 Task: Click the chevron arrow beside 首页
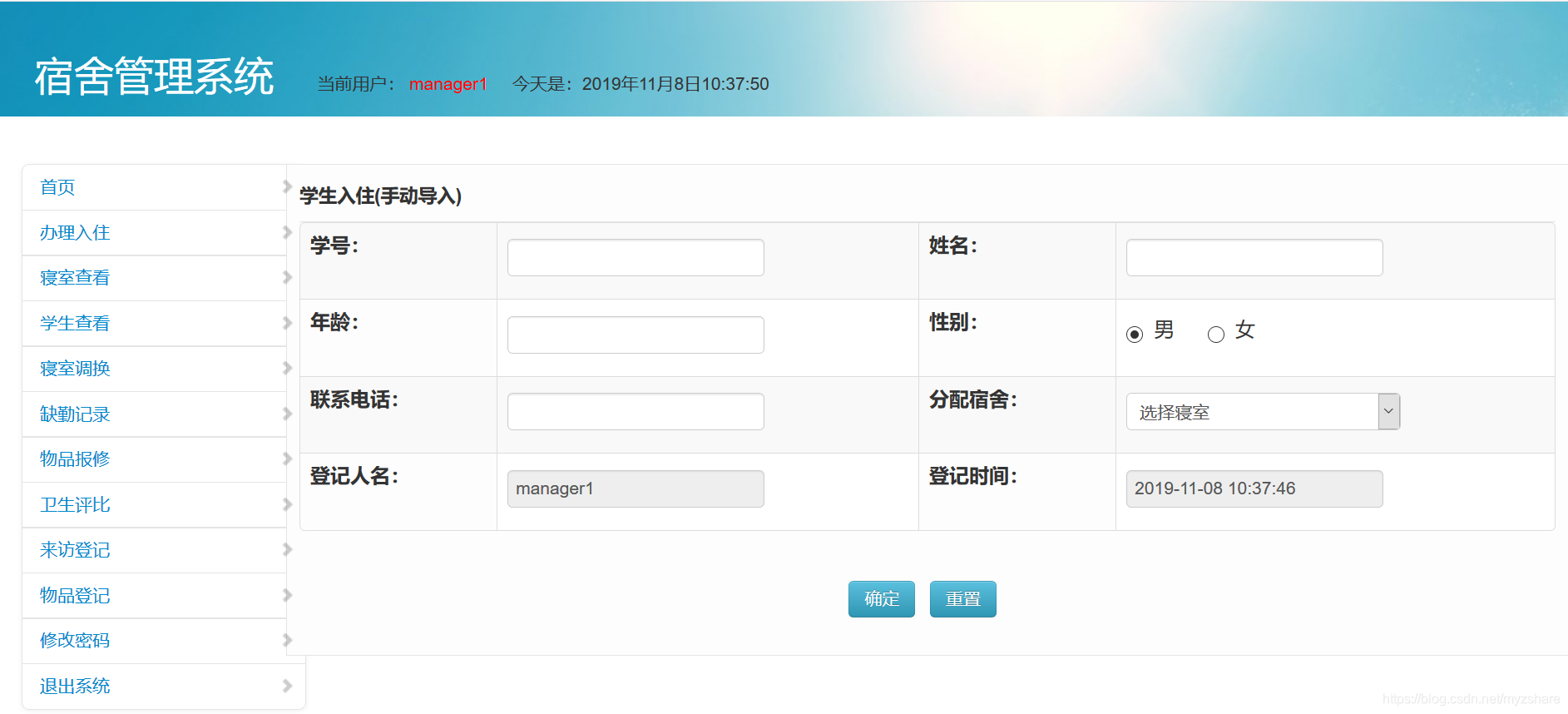coord(287,186)
